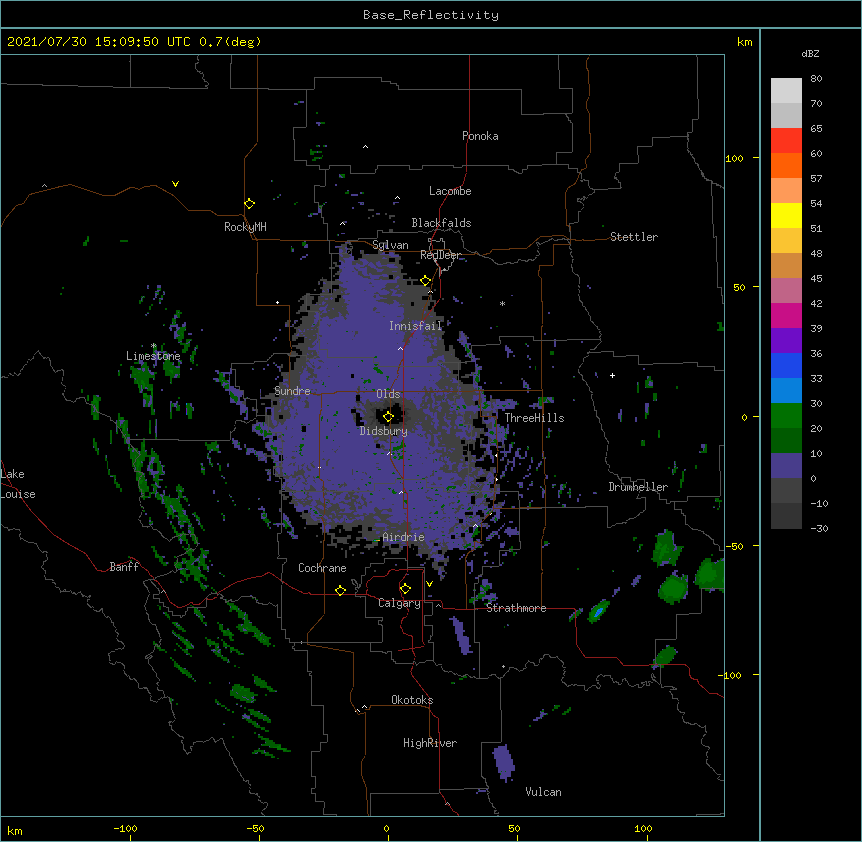Viewport: 862px width, 842px height.
Task: Click the white asterisk marker east of Innisfail
Action: point(502,303)
